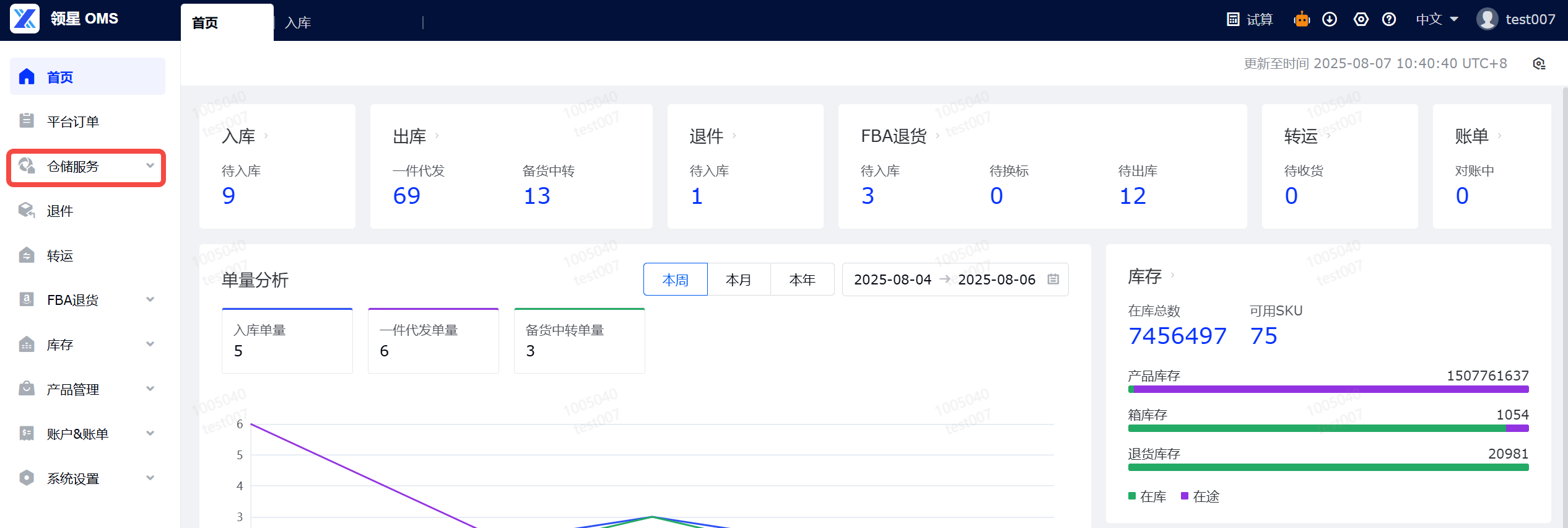Click the 试算 calculator icon
Screen dimensions: 1568x528
click(1233, 19)
